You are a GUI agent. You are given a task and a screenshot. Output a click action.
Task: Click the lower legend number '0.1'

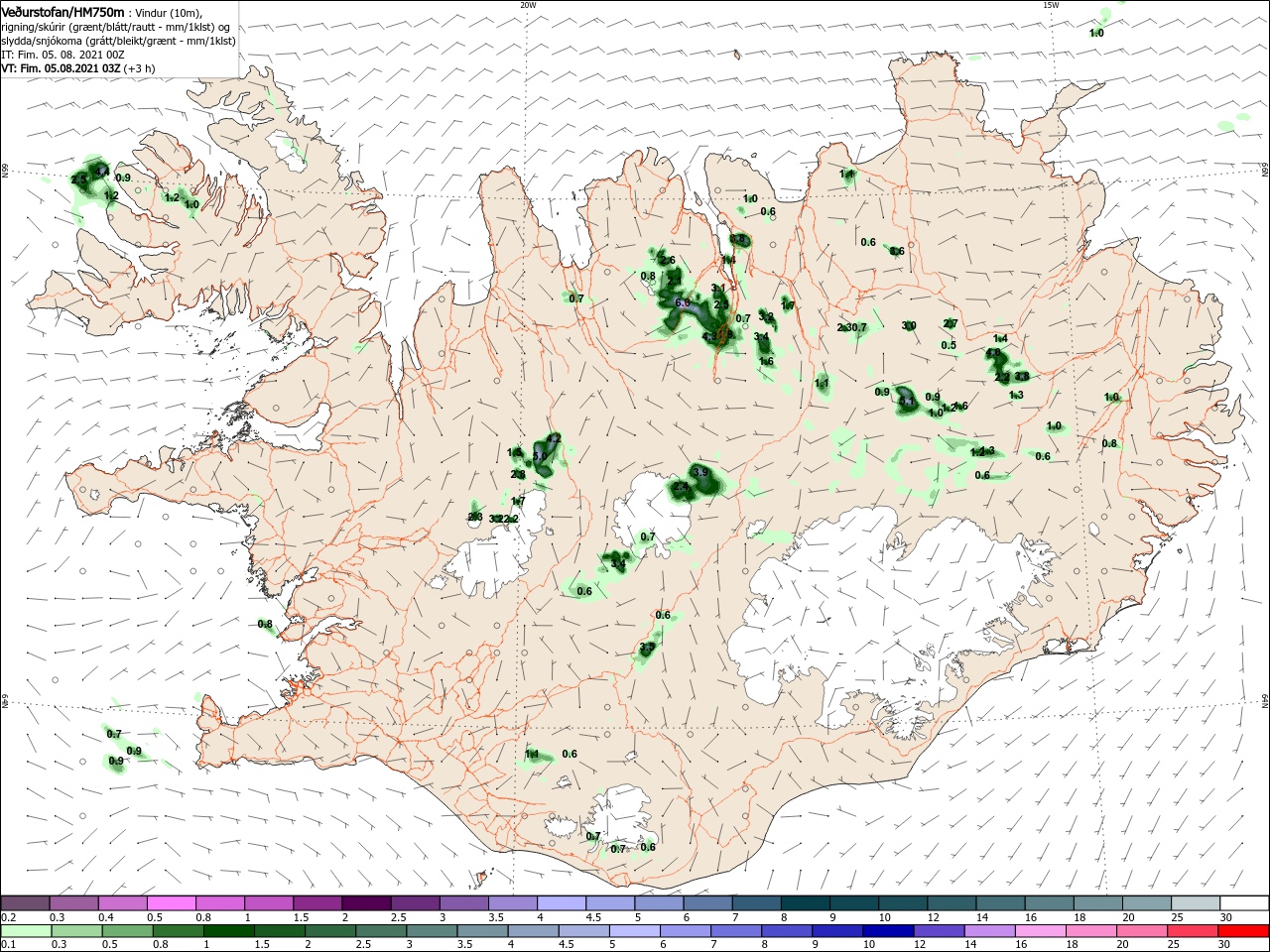pos(8,945)
